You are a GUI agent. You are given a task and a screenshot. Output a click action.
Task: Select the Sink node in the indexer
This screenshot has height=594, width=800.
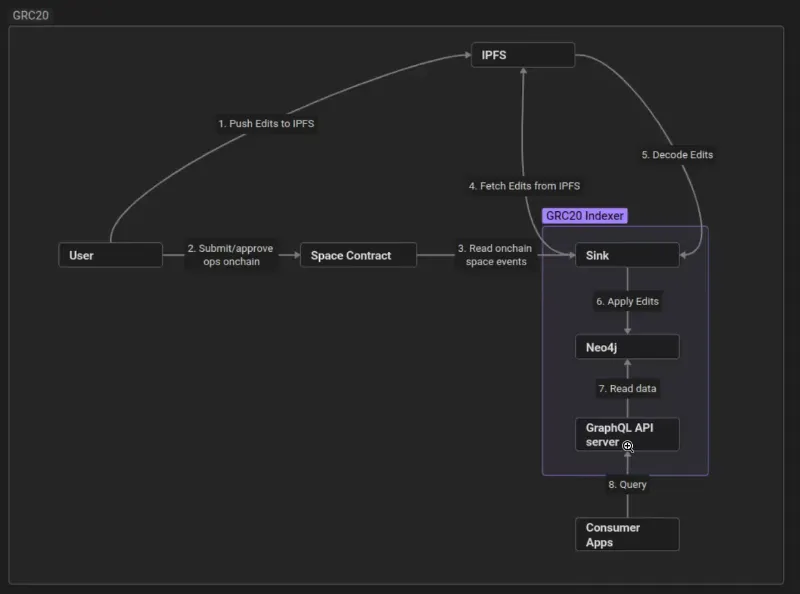627,255
